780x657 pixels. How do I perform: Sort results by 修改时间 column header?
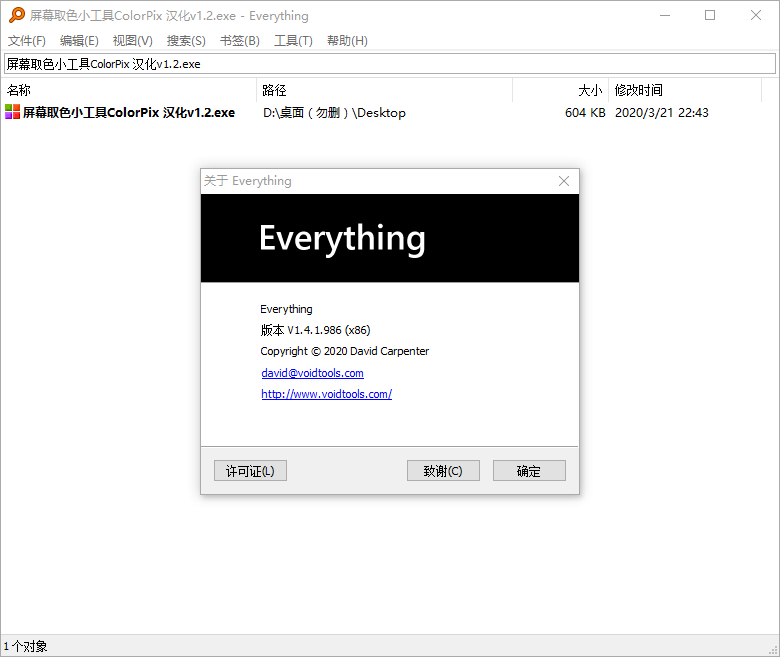click(685, 90)
